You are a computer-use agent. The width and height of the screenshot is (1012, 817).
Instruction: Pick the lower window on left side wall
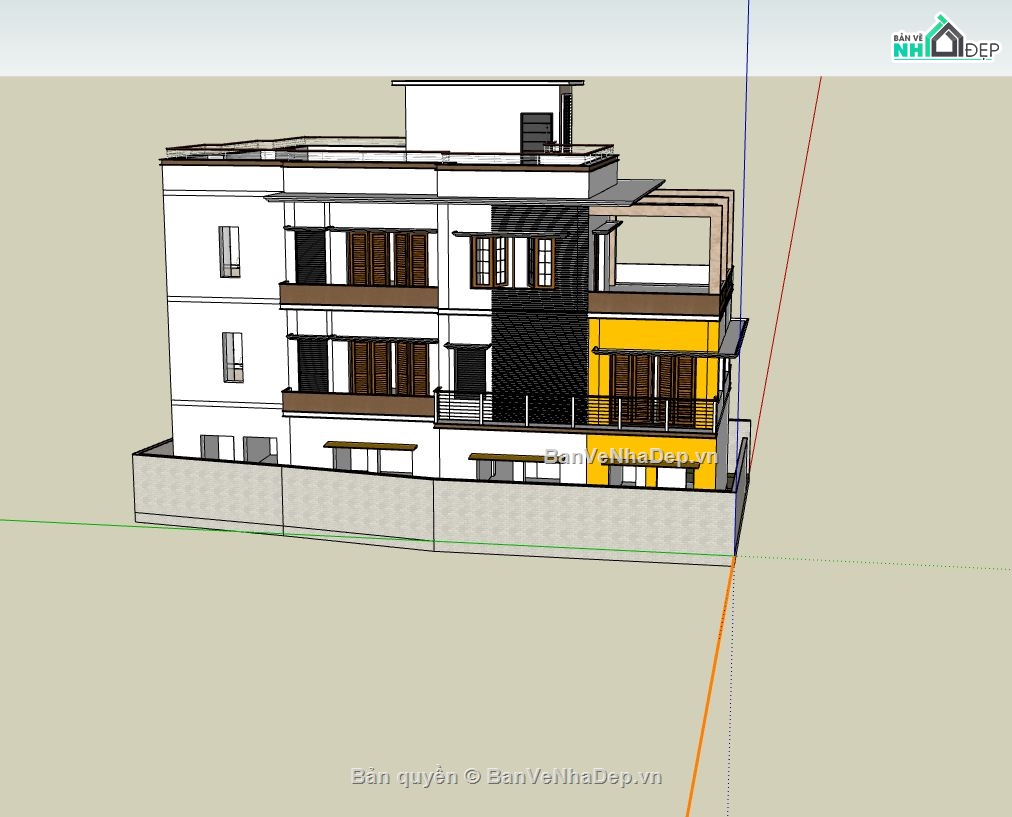(x=232, y=357)
